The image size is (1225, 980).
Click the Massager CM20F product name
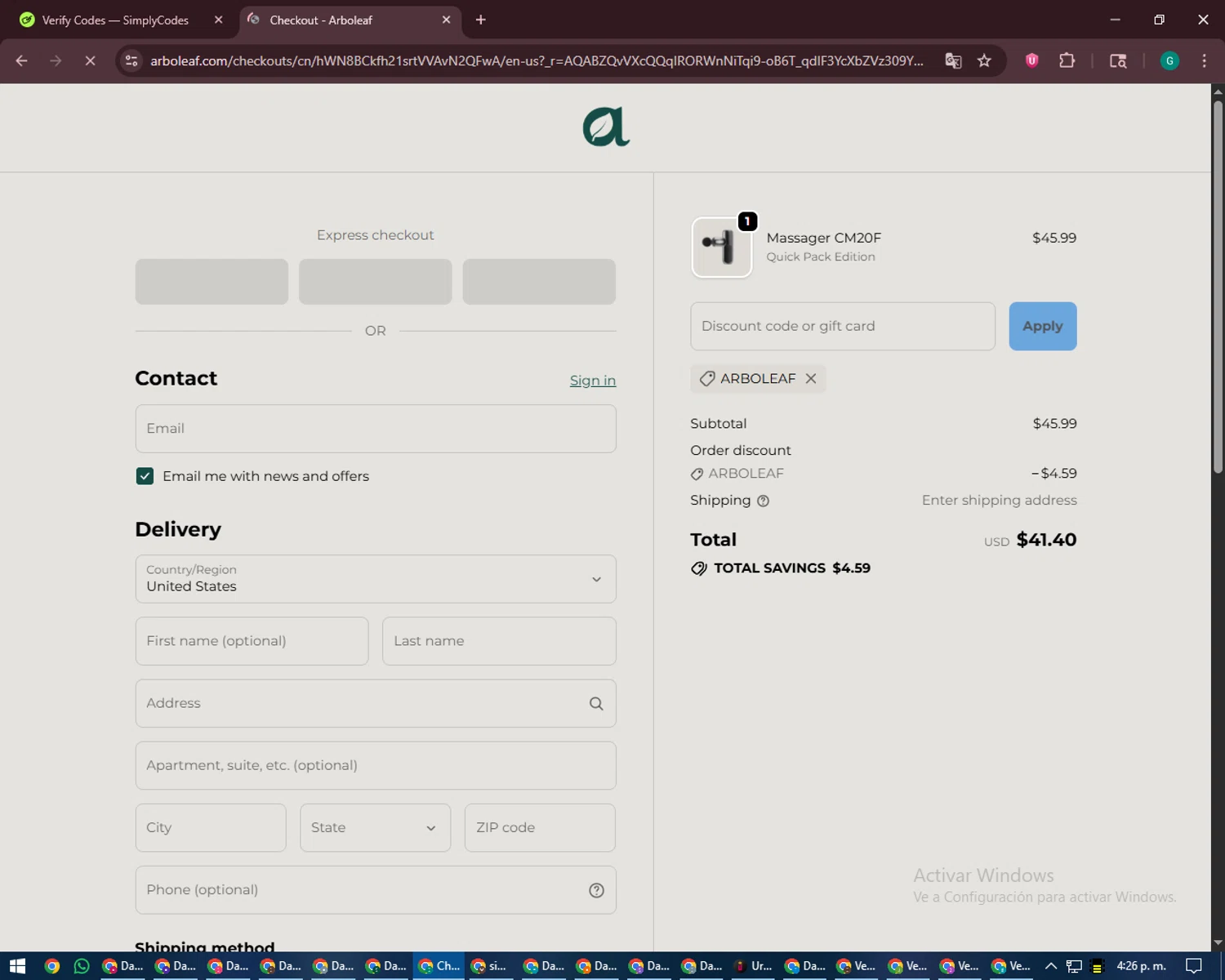click(823, 238)
